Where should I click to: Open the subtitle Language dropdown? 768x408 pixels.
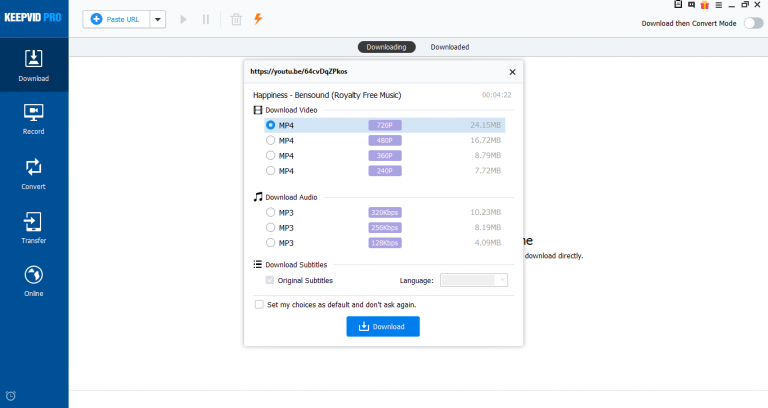coord(475,281)
